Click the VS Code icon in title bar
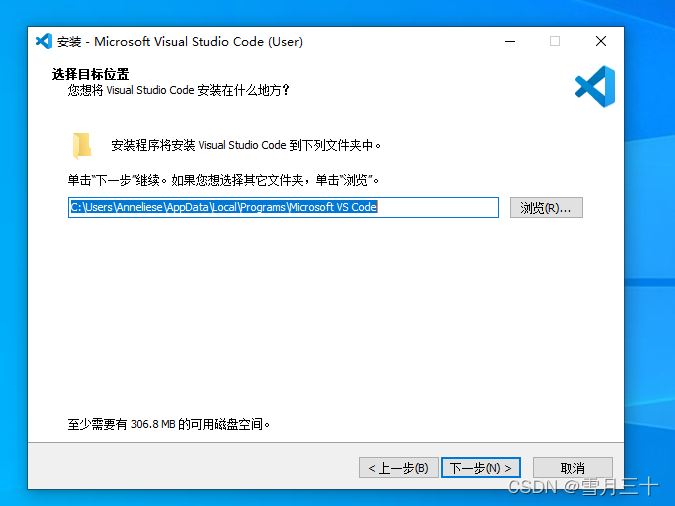This screenshot has height=506, width=675. 43,41
